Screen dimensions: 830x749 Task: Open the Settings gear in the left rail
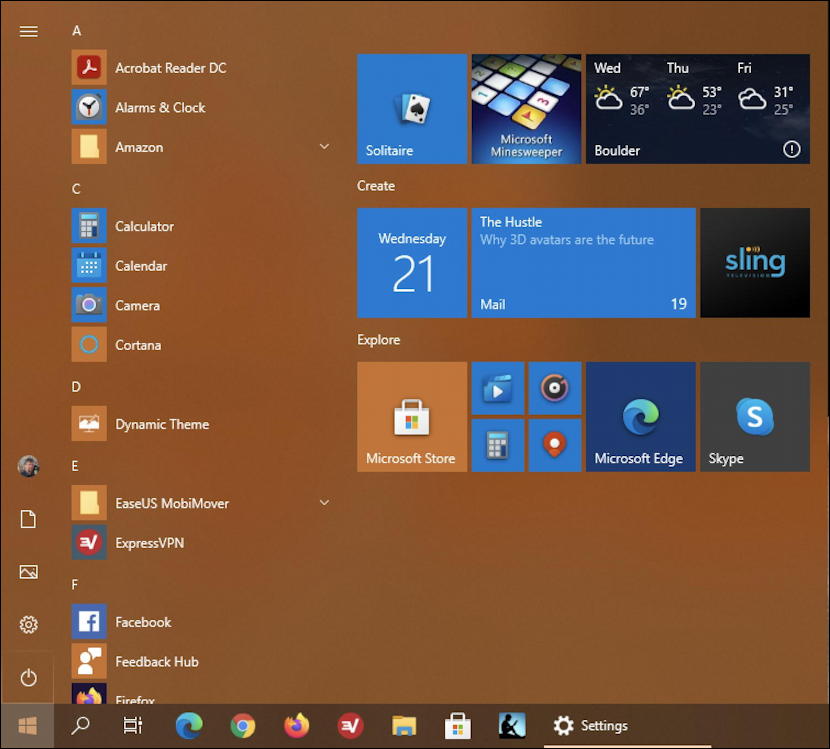[28, 624]
